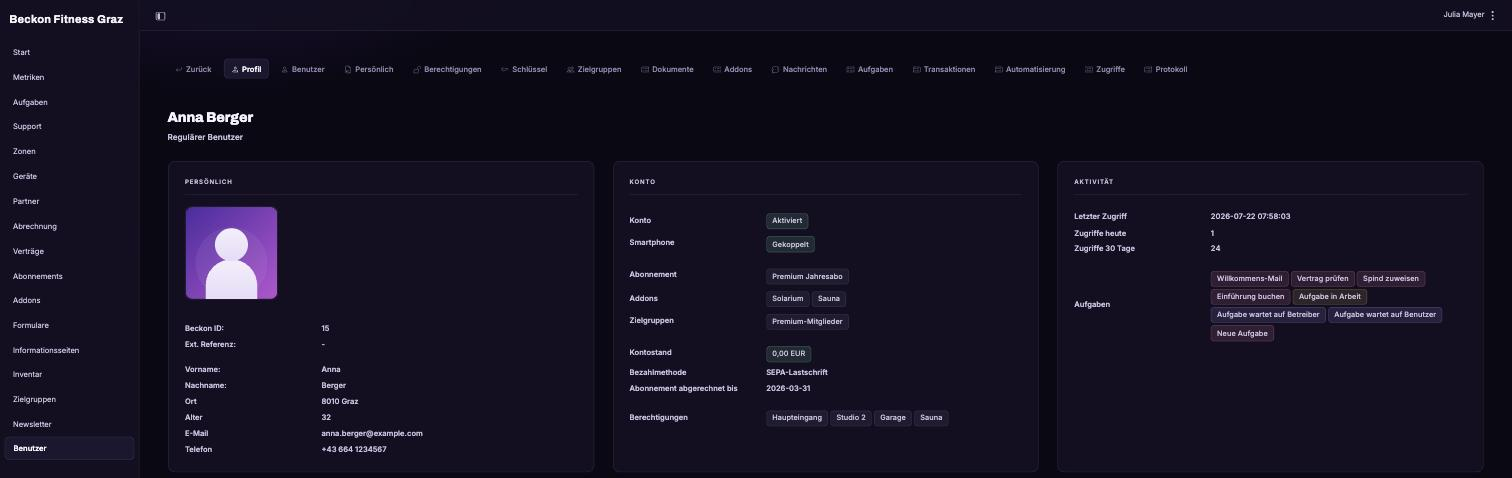Open Zonen in the sidebar
Image resolution: width=1512 pixels, height=478 pixels.
[69, 151]
